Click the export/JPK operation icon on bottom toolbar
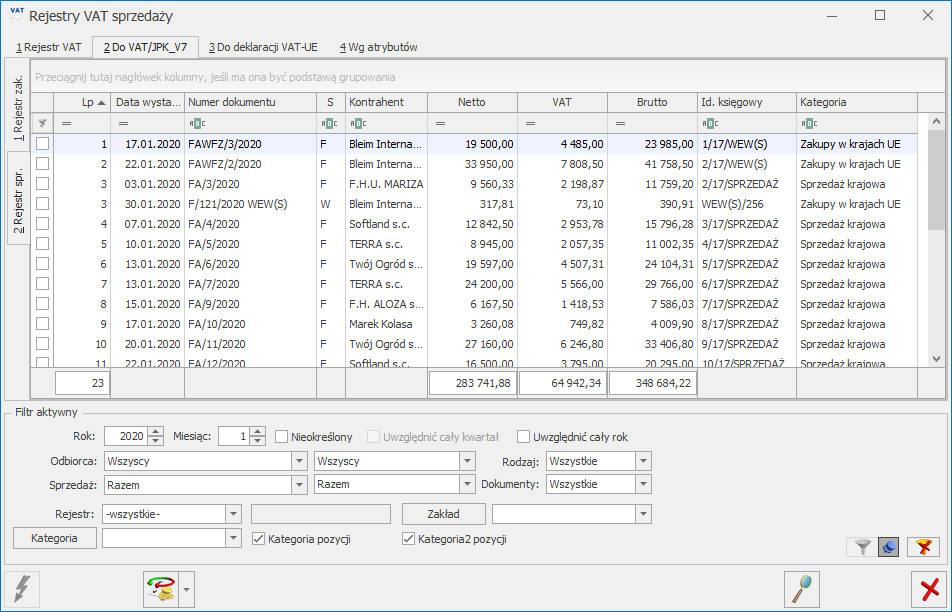Viewport: 952px width, 612px height. pyautogui.click(x=160, y=589)
